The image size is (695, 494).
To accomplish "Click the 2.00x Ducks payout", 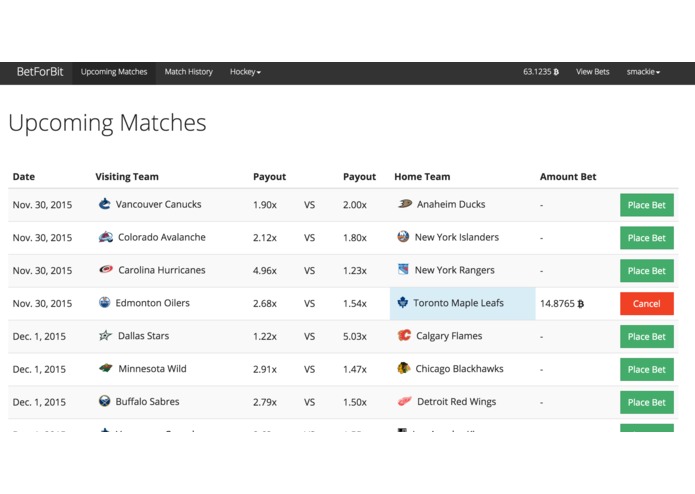I will point(355,205).
